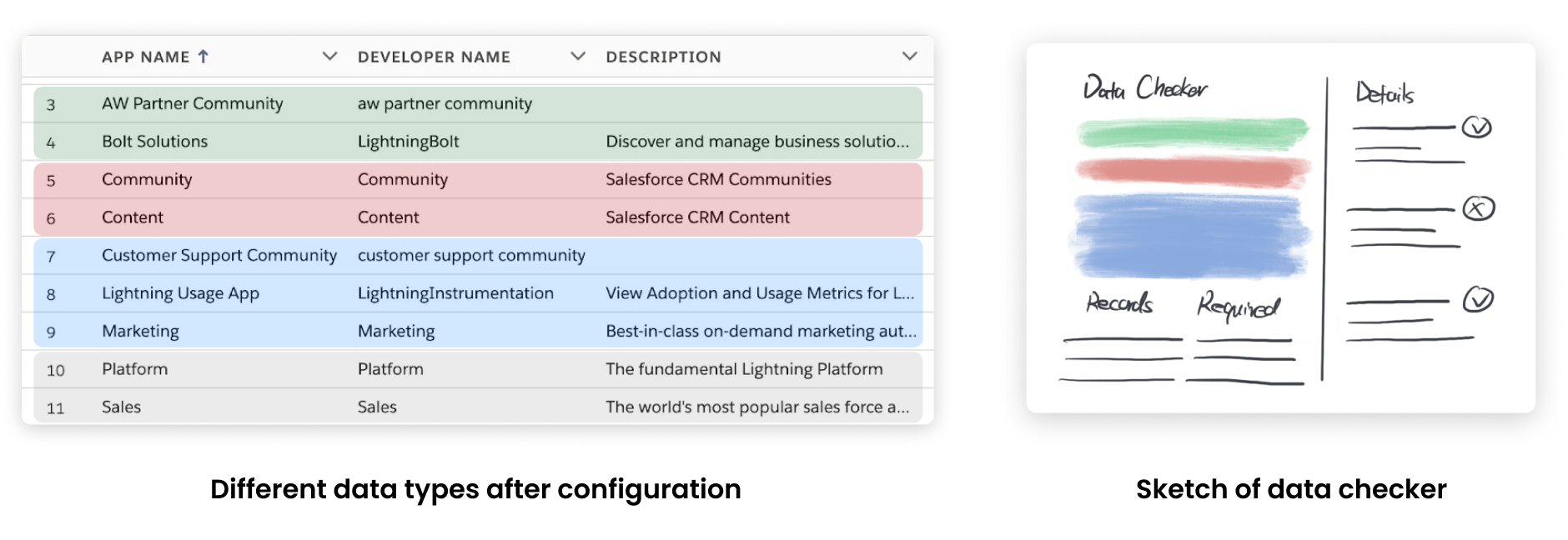Select the Customer Support Community app name
The width and height of the screenshot is (1568, 540).
pyautogui.click(x=219, y=255)
